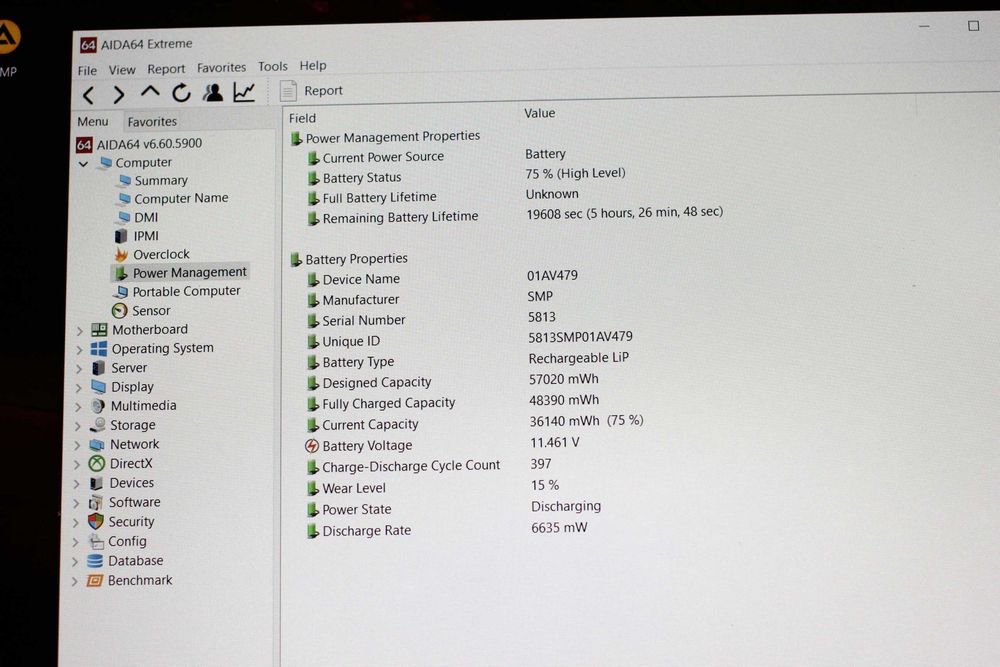
Task: Select the Software icon
Action: 96,502
